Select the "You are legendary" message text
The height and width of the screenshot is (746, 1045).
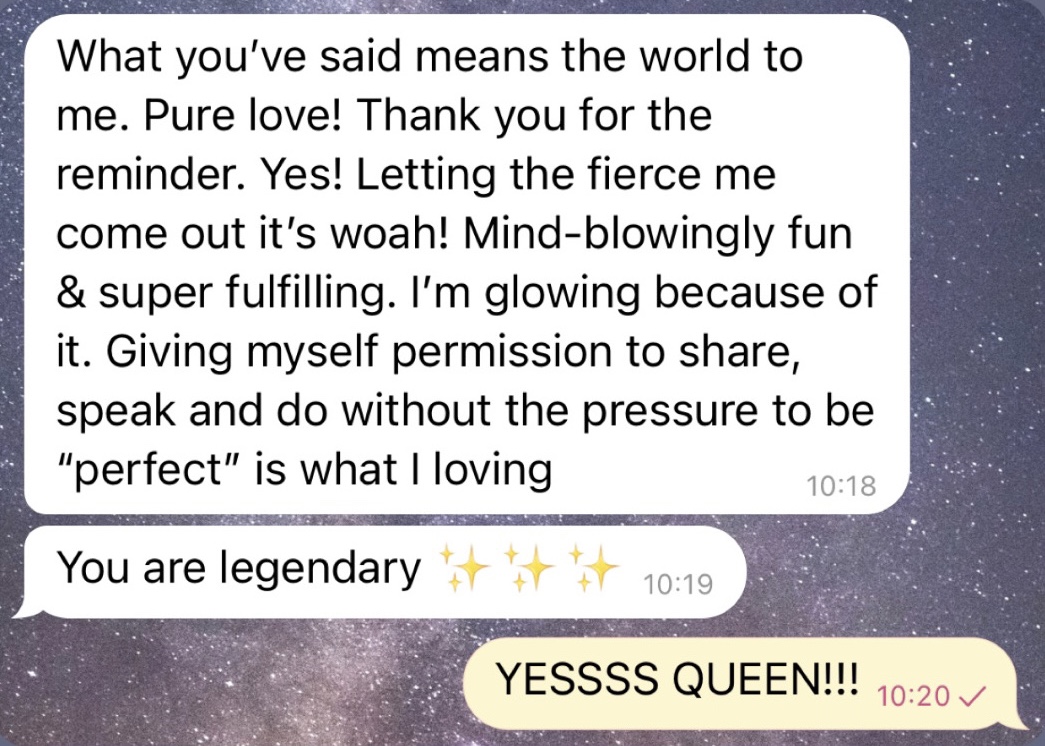[239, 568]
